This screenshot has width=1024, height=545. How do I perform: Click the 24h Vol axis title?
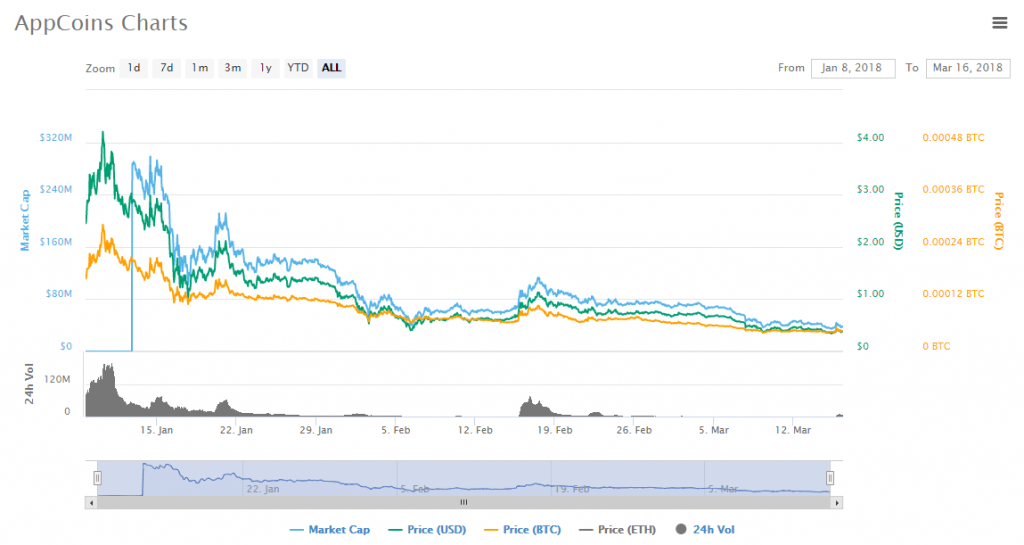(29, 384)
